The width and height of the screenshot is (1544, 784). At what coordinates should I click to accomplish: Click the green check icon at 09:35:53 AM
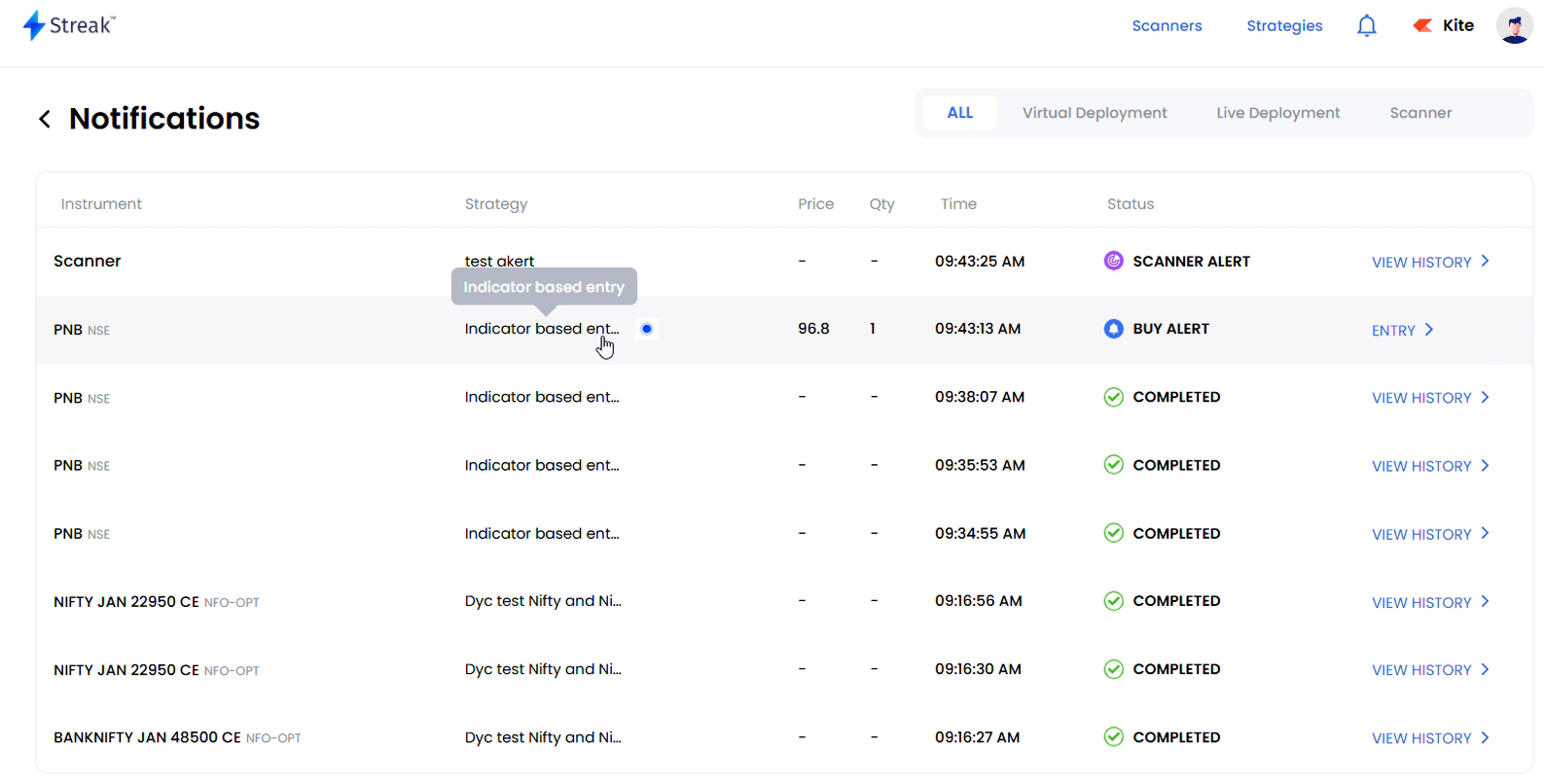click(1114, 465)
